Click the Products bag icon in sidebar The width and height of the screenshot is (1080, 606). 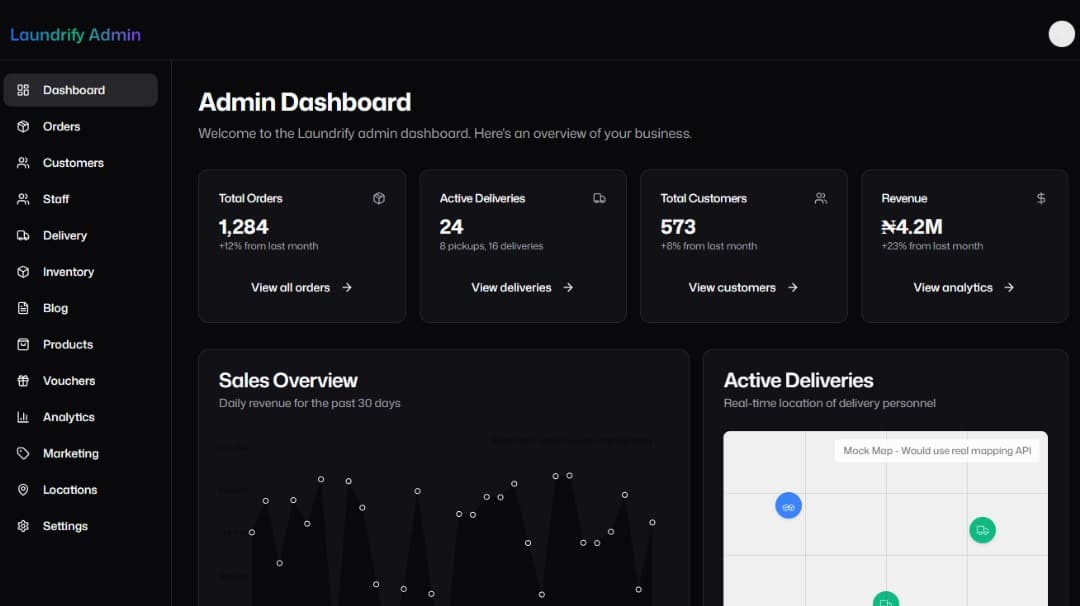(x=23, y=344)
